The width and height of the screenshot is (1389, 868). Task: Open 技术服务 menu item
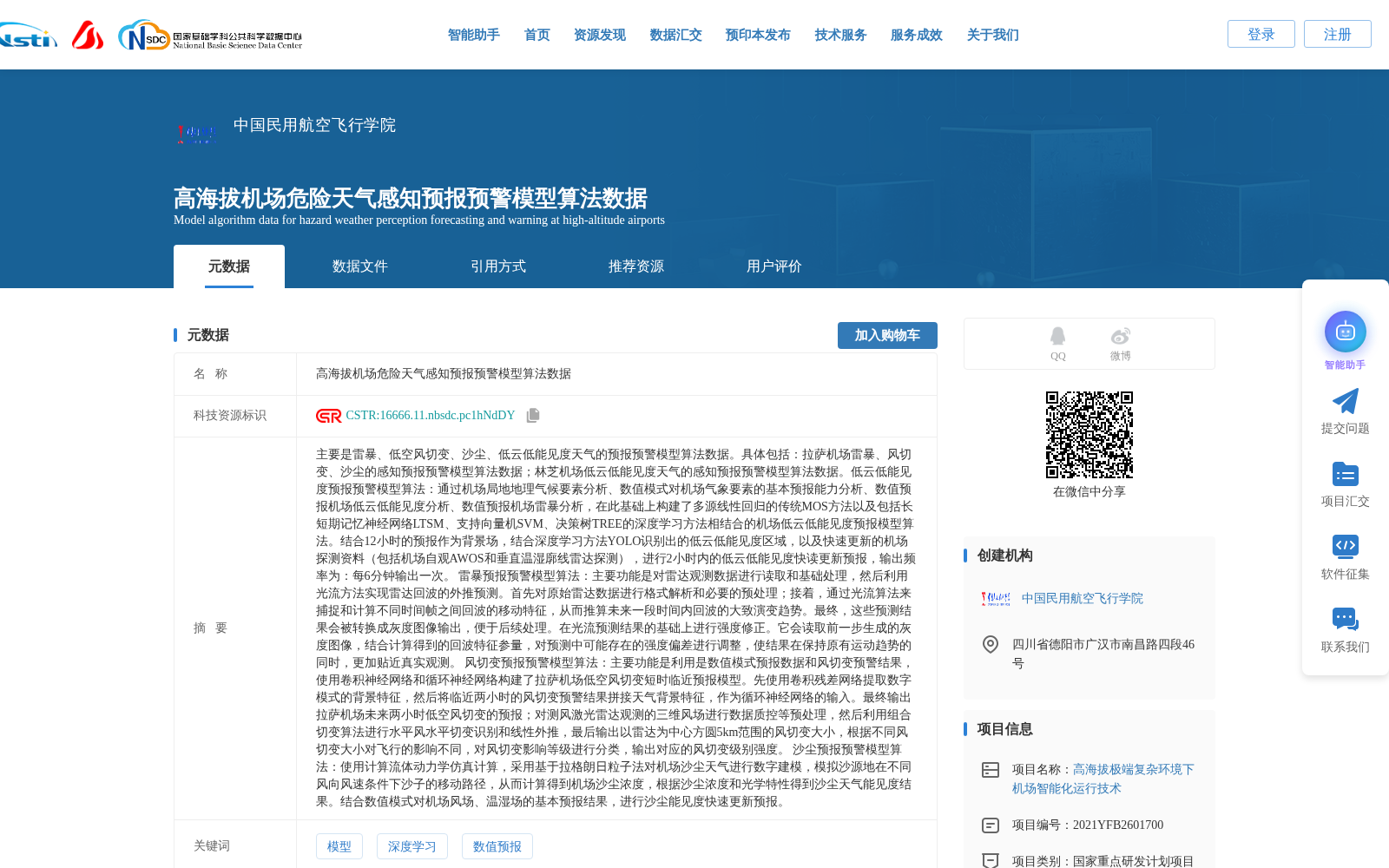841,35
